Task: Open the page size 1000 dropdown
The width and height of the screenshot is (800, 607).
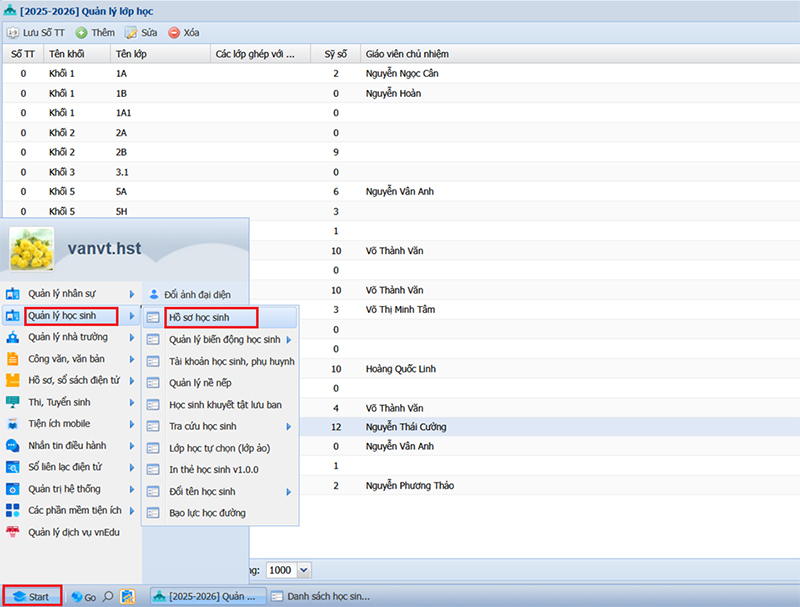Action: tap(304, 570)
